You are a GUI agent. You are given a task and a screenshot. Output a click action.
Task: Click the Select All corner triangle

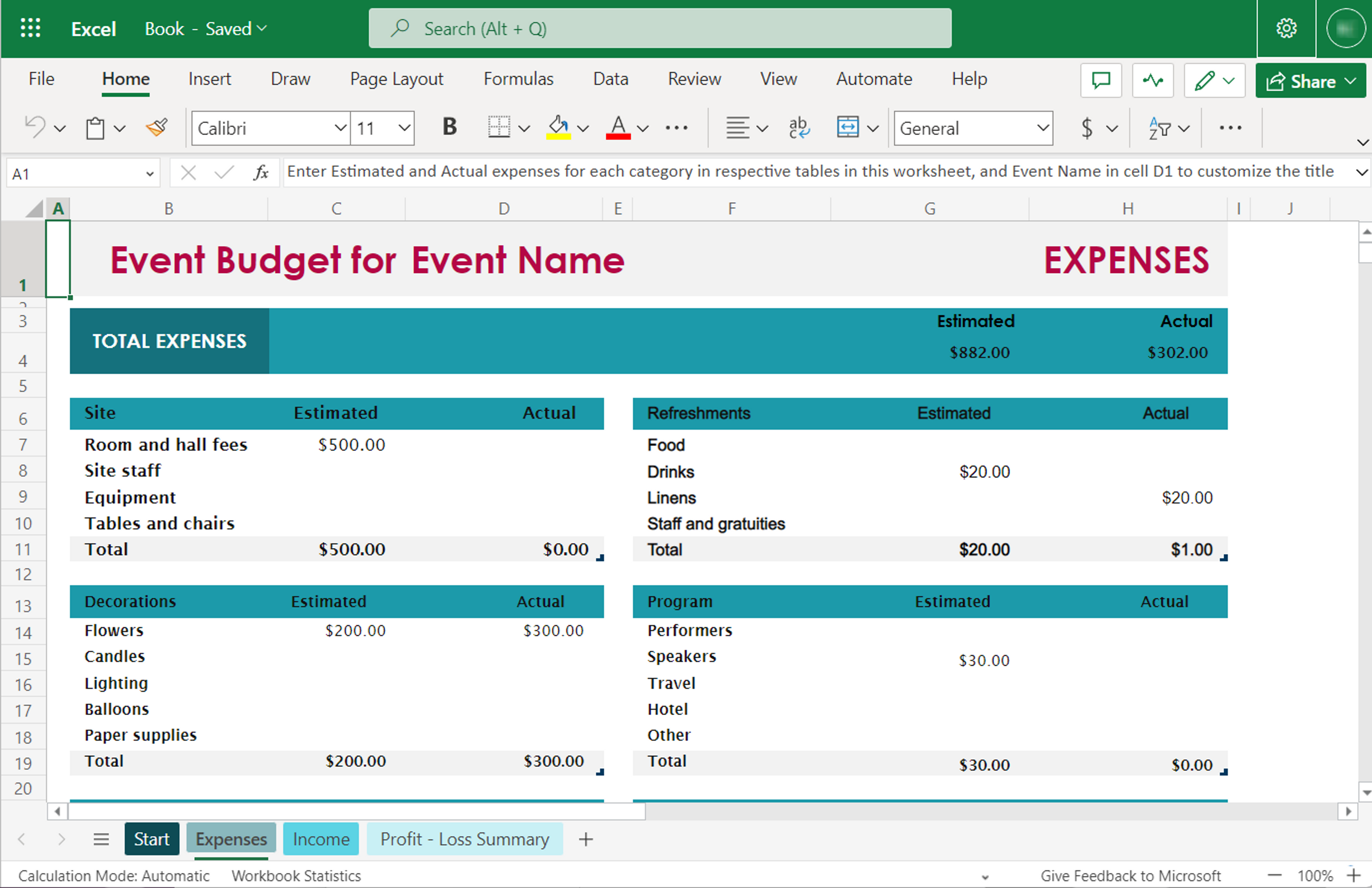tap(35, 208)
